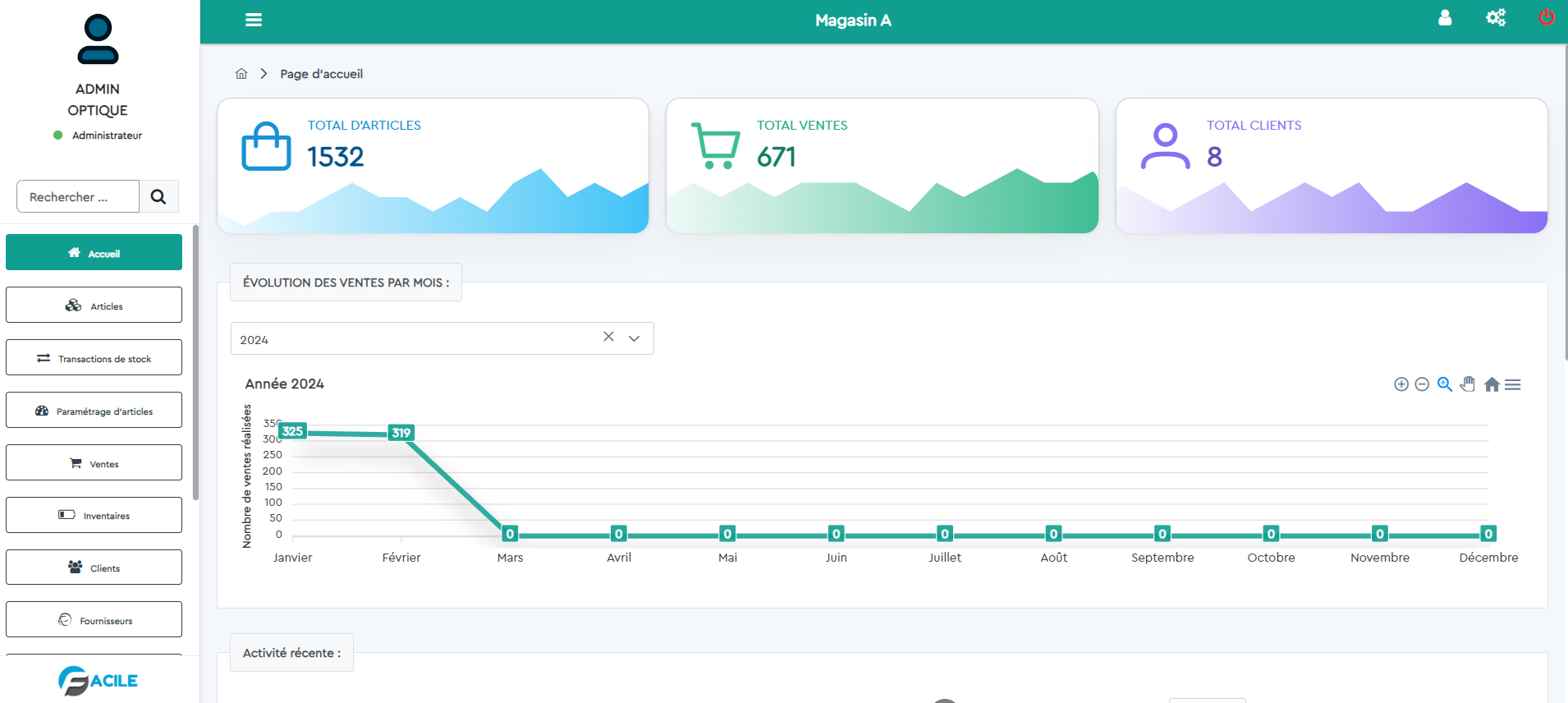The height and width of the screenshot is (703, 1568).
Task: Click the red power logout icon
Action: coord(1546,18)
